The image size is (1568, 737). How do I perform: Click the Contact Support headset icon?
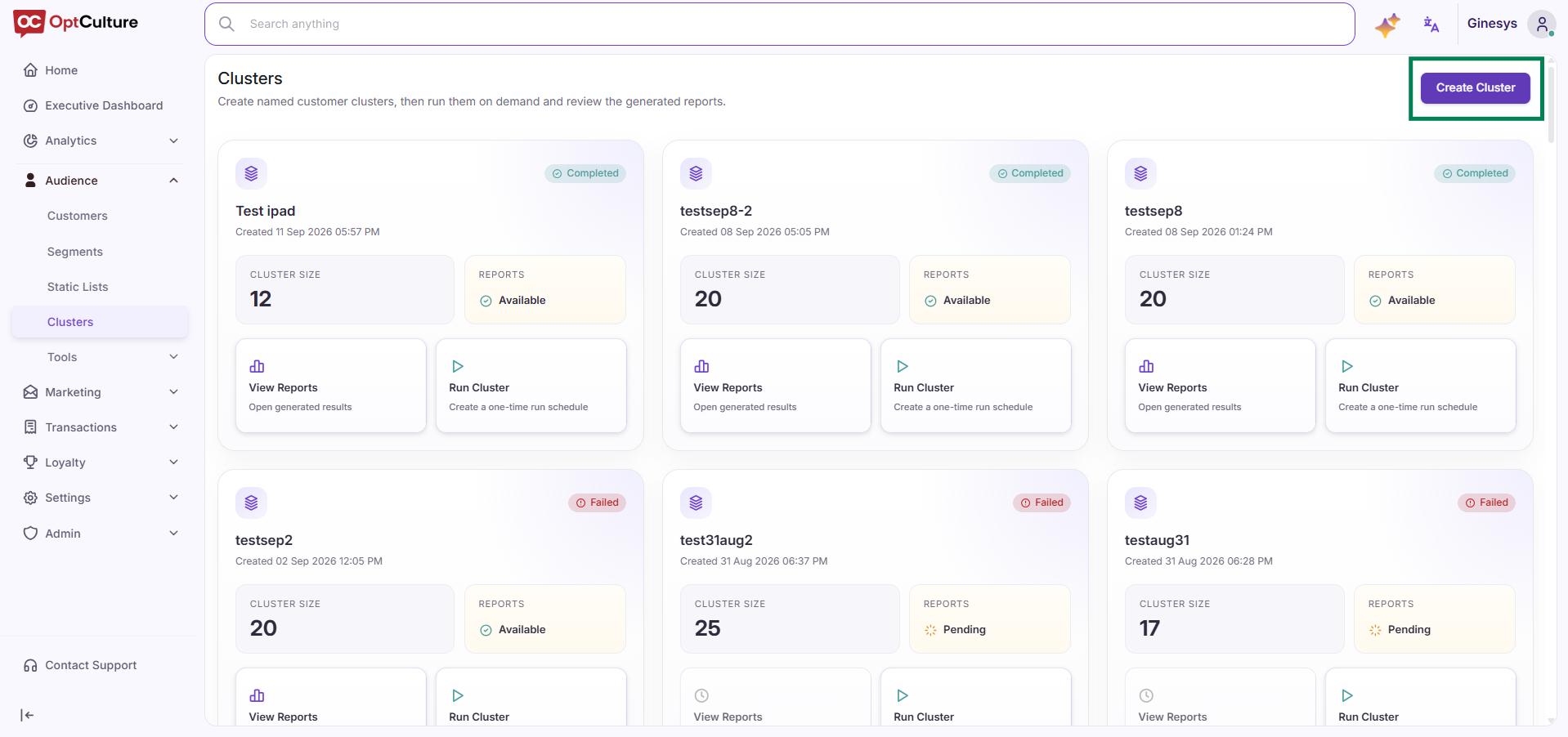coord(30,665)
